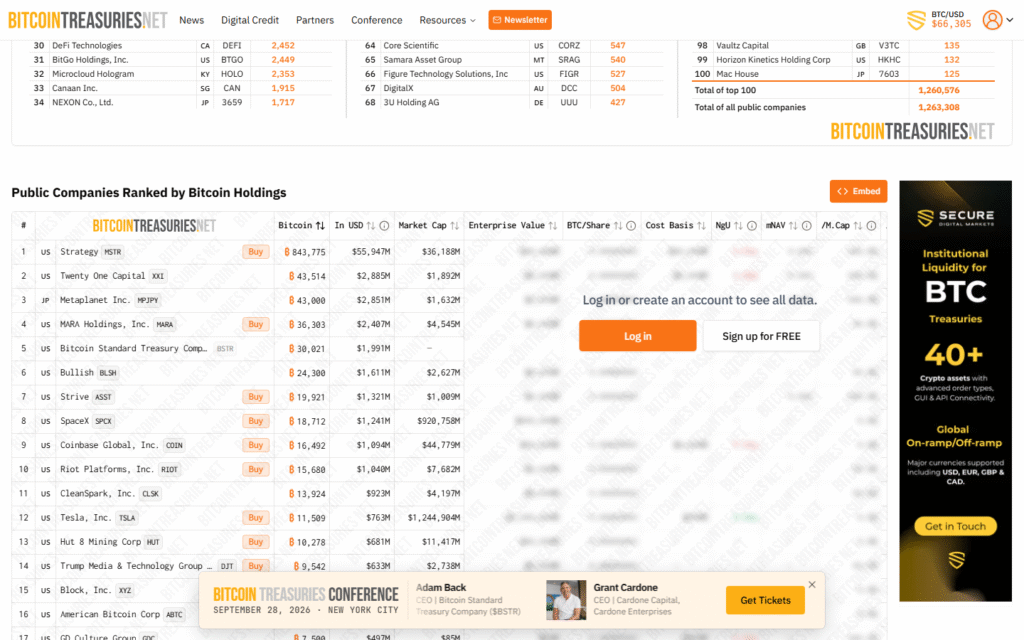This screenshot has height=640, width=1024.
Task: Open Bullish BLSH company link
Action: pyautogui.click(x=77, y=373)
